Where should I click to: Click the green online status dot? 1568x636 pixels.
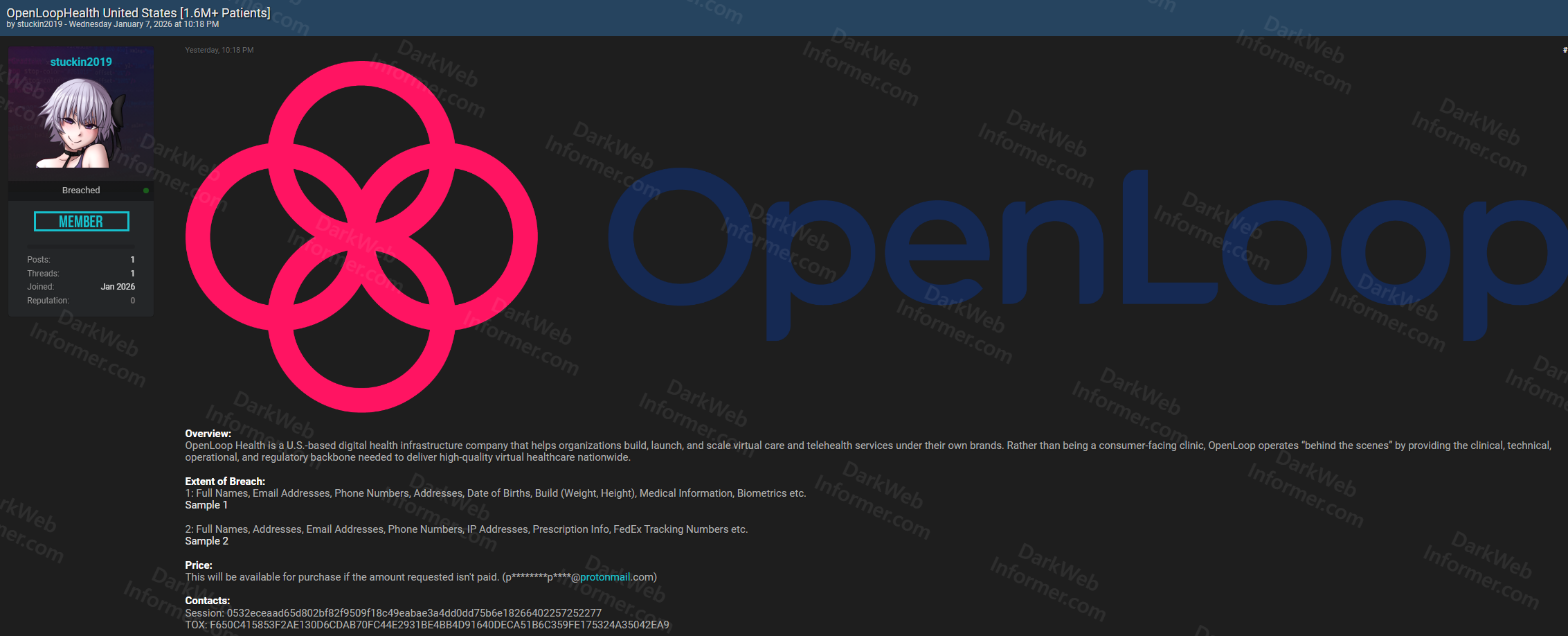click(x=146, y=191)
